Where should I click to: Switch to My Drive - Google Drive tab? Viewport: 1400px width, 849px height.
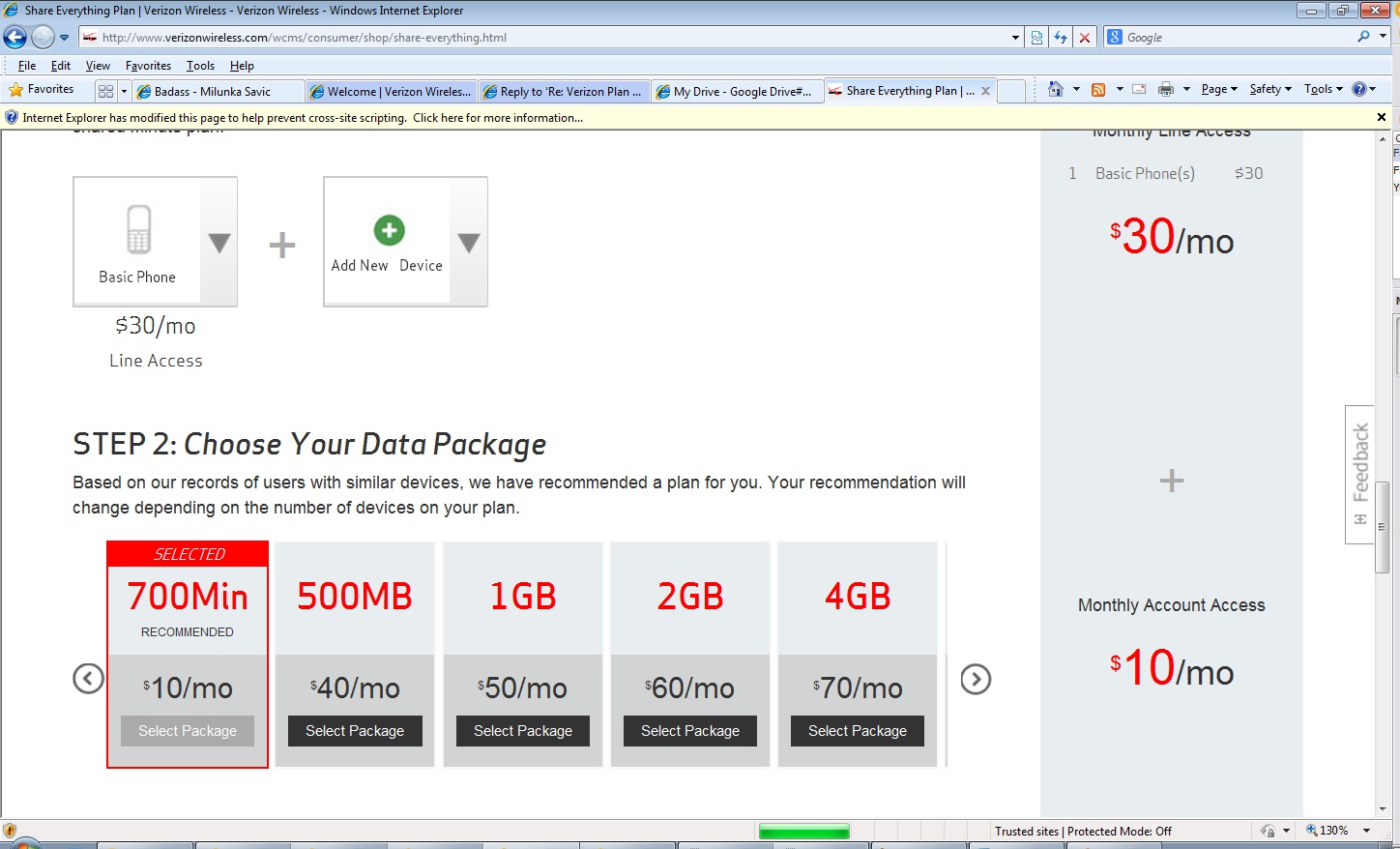tap(737, 91)
